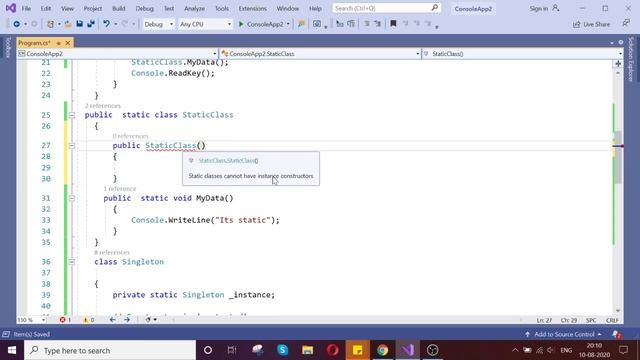Click the vertical scrollbar thumb in editor
The image size is (640, 360).
[618, 157]
